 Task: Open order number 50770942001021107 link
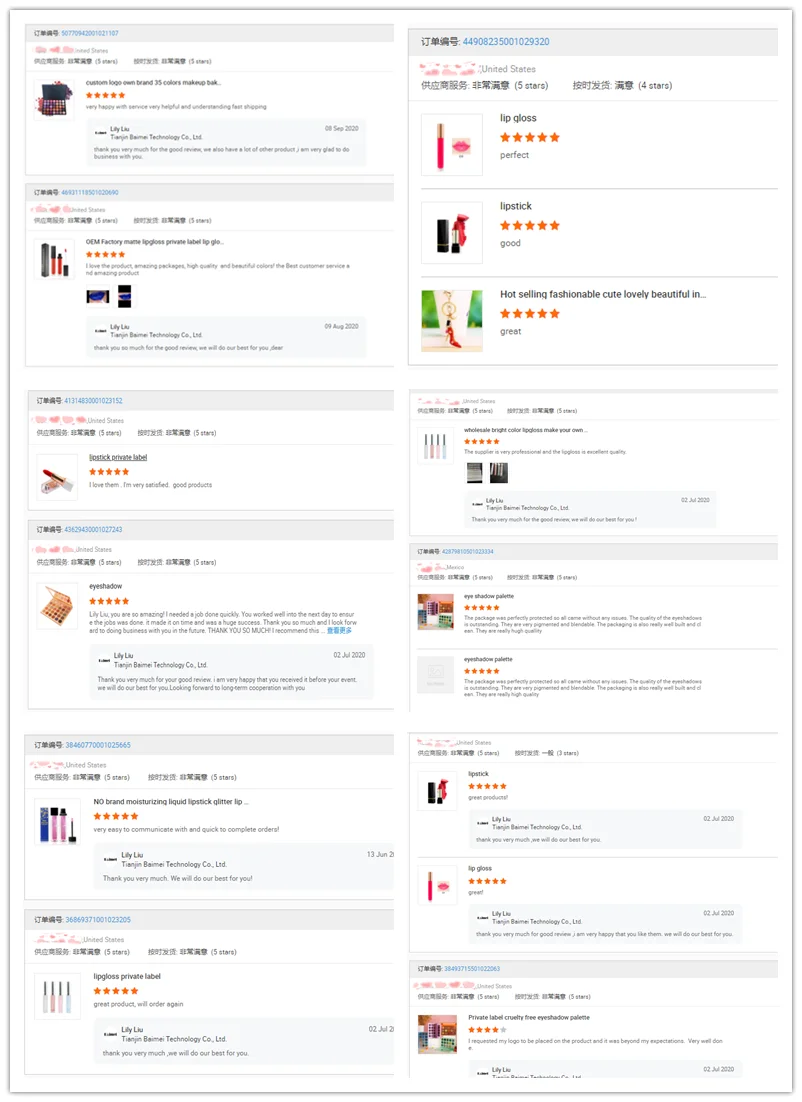[90, 34]
